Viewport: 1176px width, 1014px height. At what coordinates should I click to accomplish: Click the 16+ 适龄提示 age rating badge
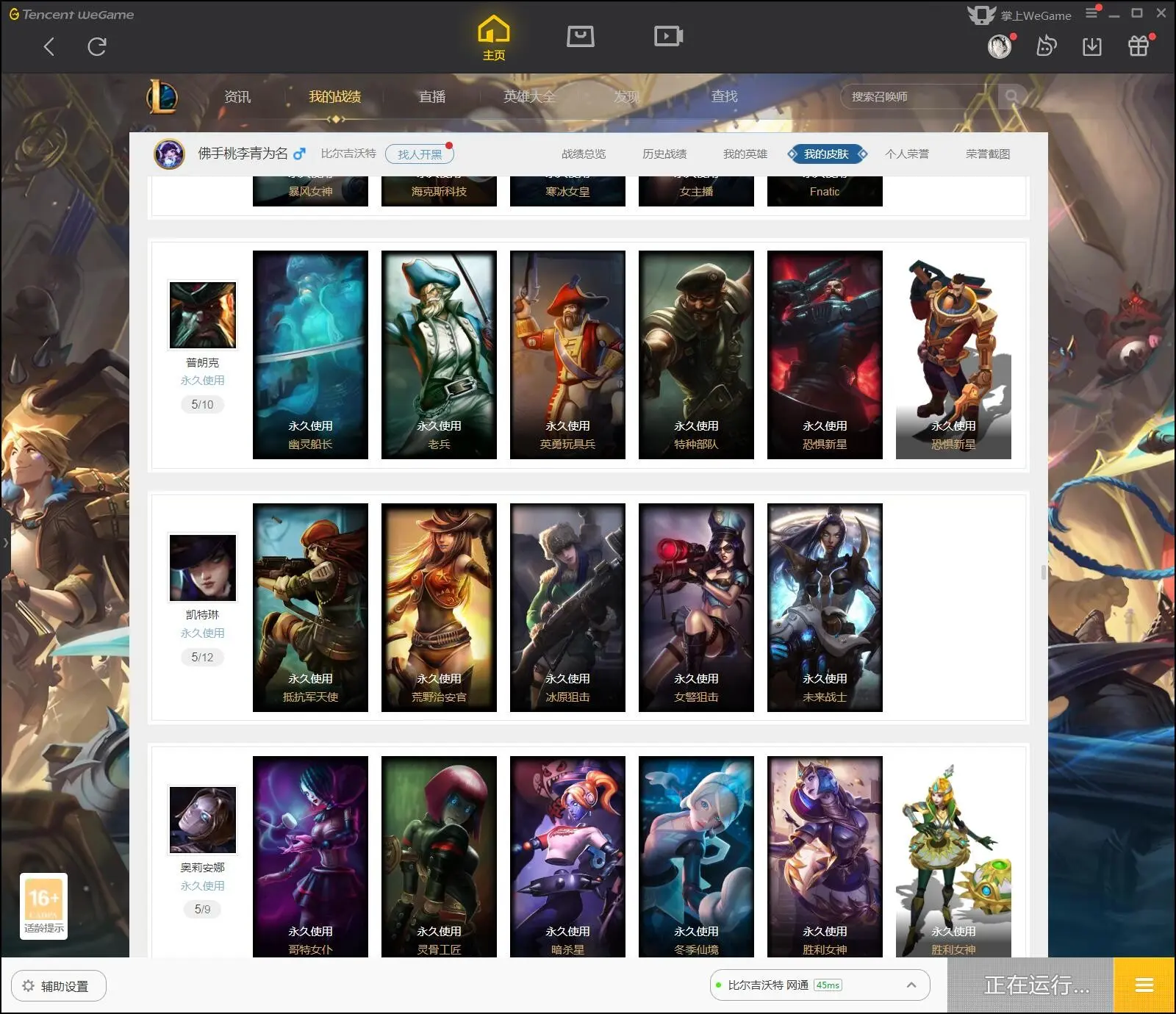(43, 906)
